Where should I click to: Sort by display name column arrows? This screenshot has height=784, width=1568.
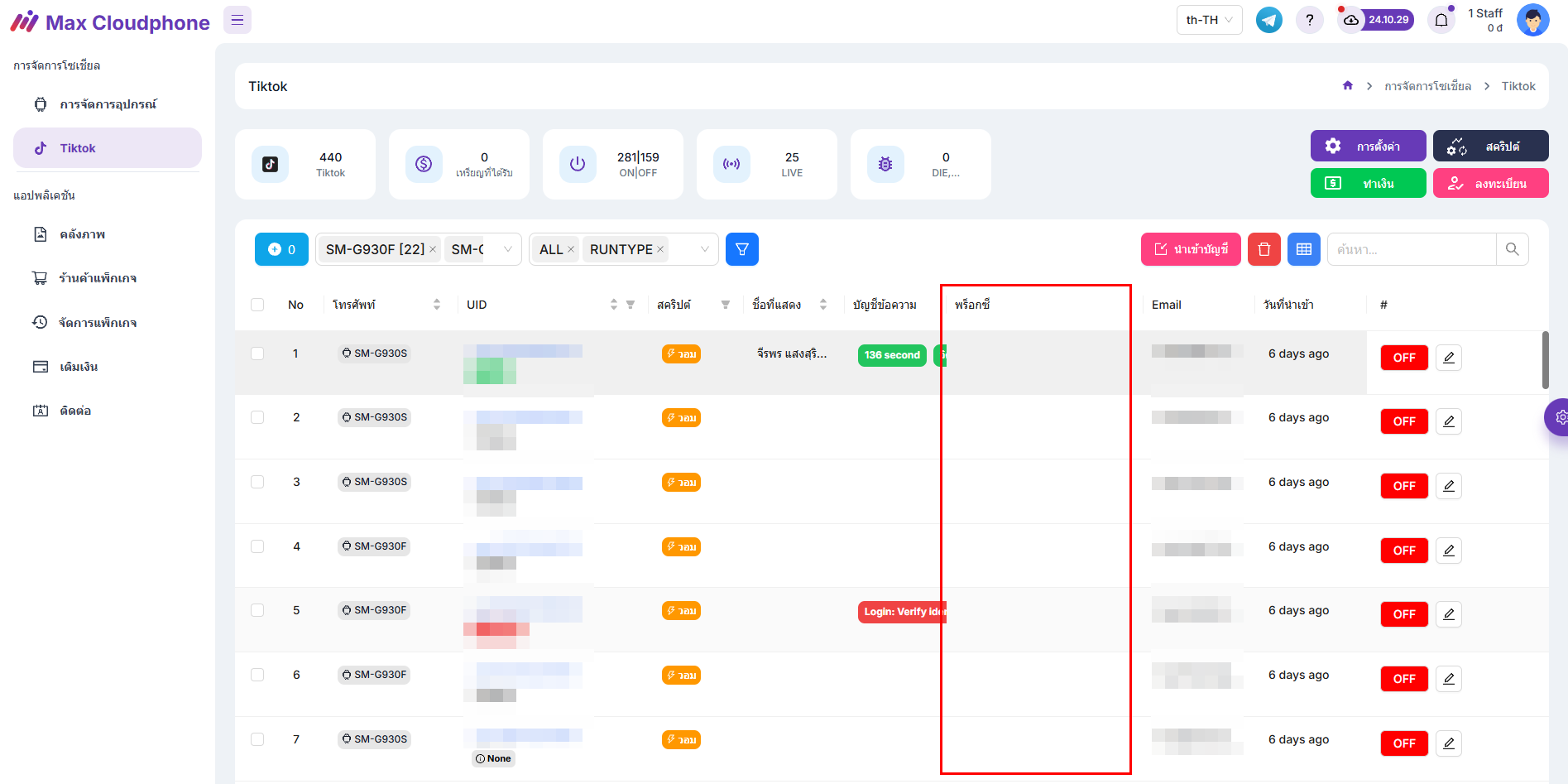(823, 305)
